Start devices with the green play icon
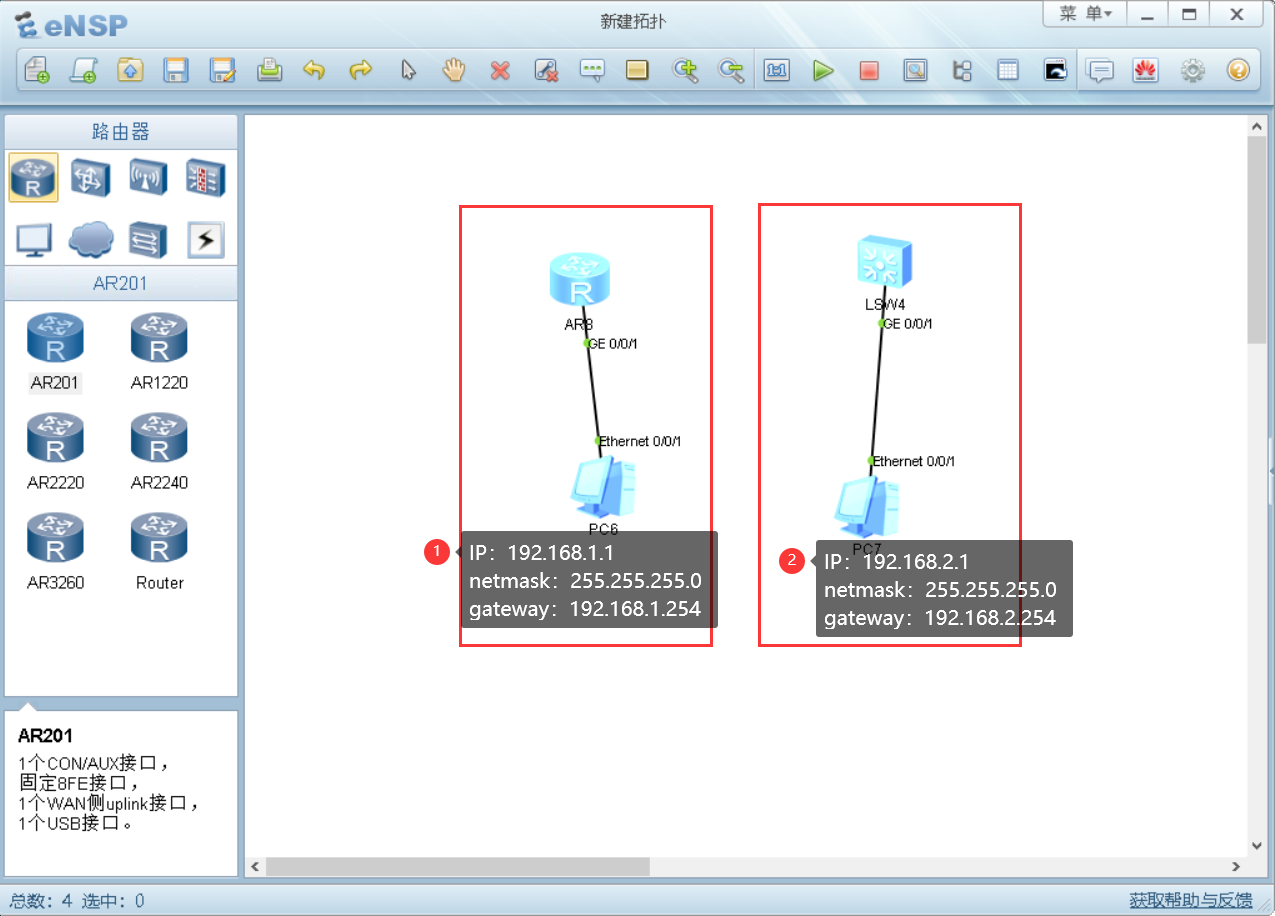1275x916 pixels. point(823,70)
